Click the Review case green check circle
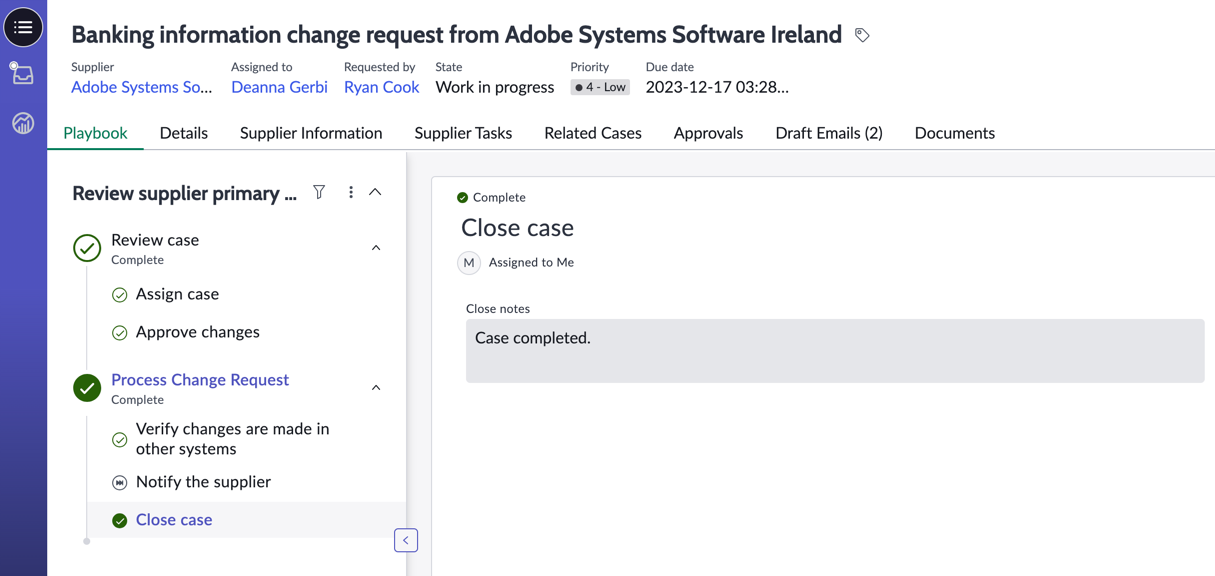Image resolution: width=1215 pixels, height=576 pixels. [x=87, y=248]
